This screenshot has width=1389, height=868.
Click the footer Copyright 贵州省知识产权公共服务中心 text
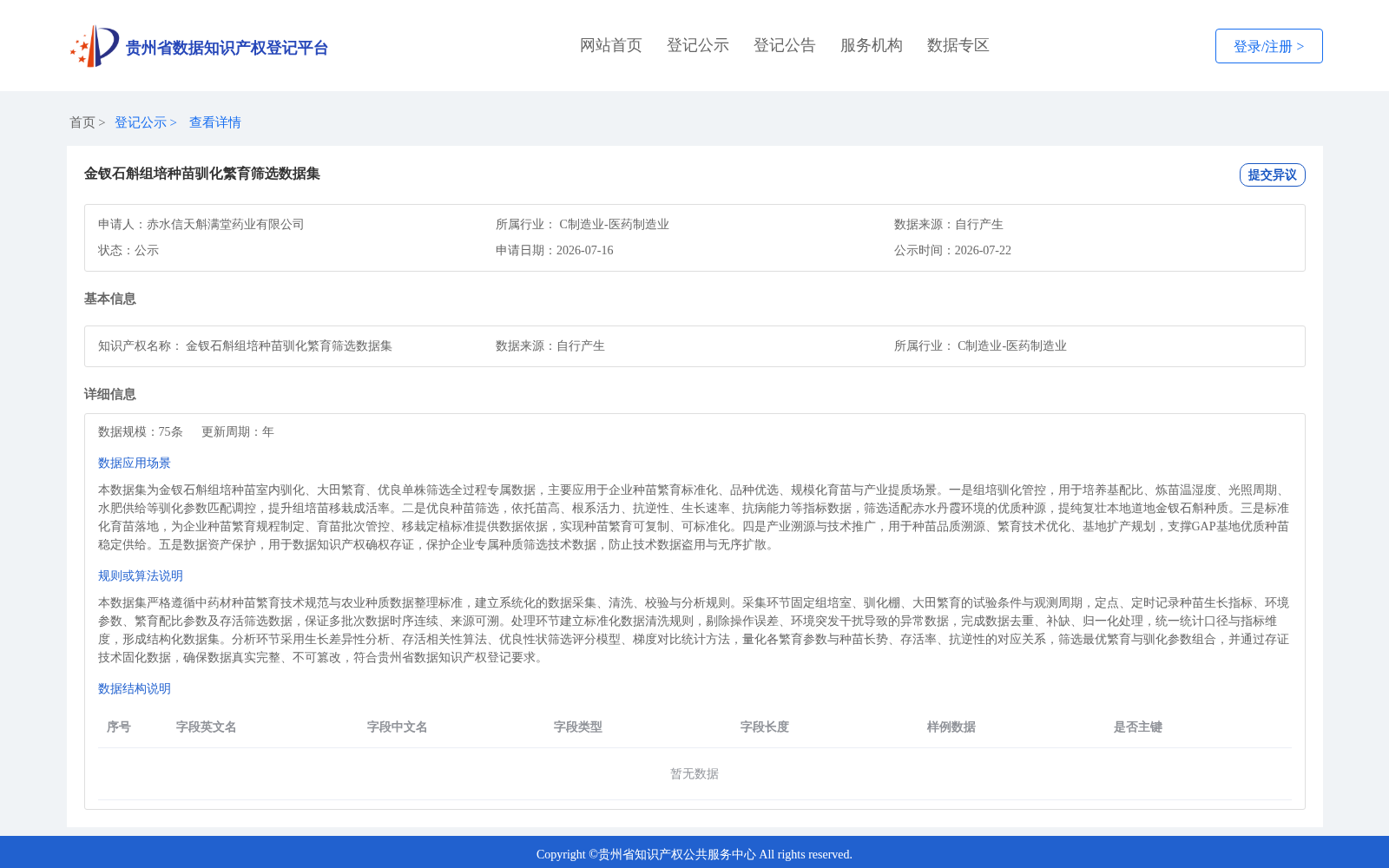coord(694,854)
